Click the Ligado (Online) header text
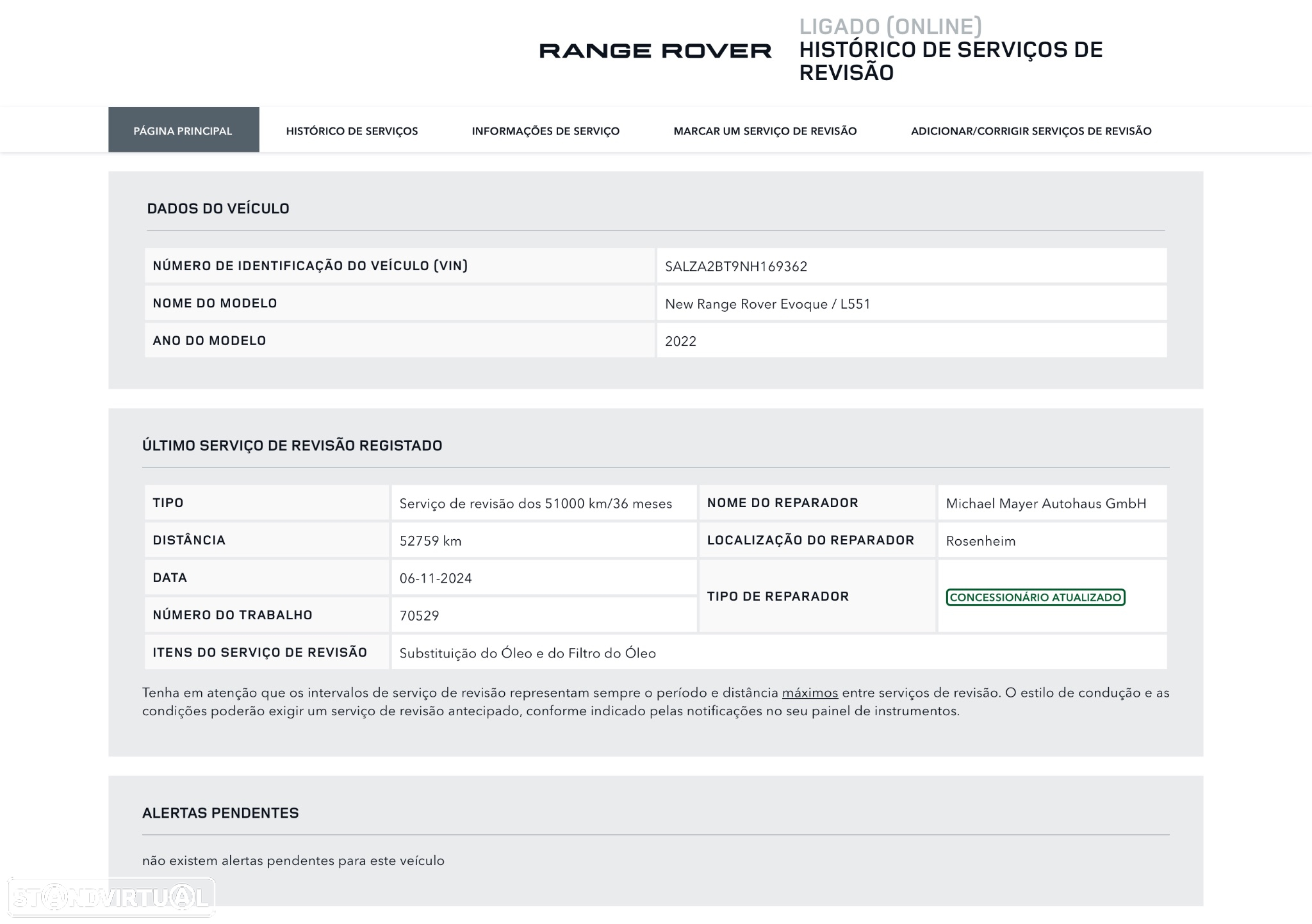 (x=890, y=26)
